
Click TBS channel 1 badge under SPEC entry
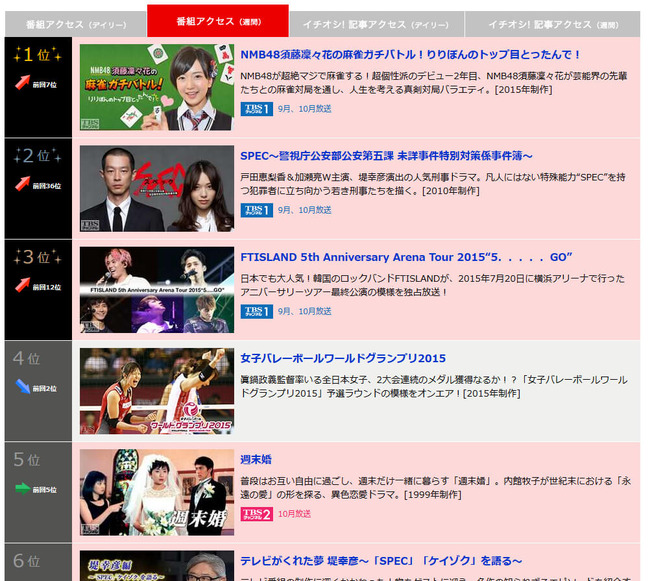[257, 210]
